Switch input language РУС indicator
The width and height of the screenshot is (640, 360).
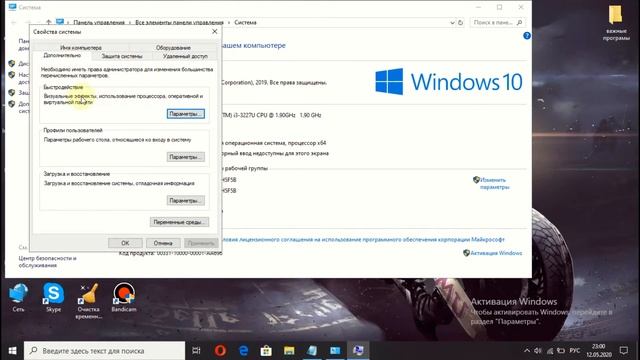[575, 351]
